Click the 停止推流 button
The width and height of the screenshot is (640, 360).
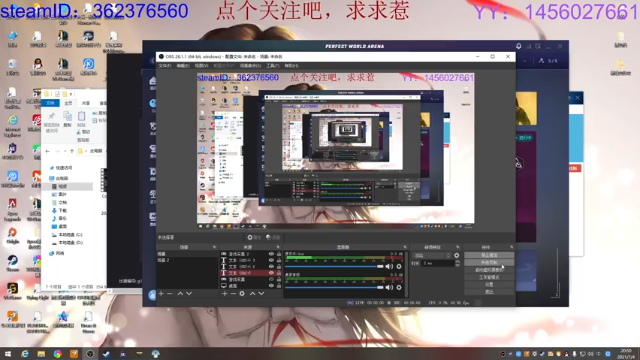[x=489, y=255]
